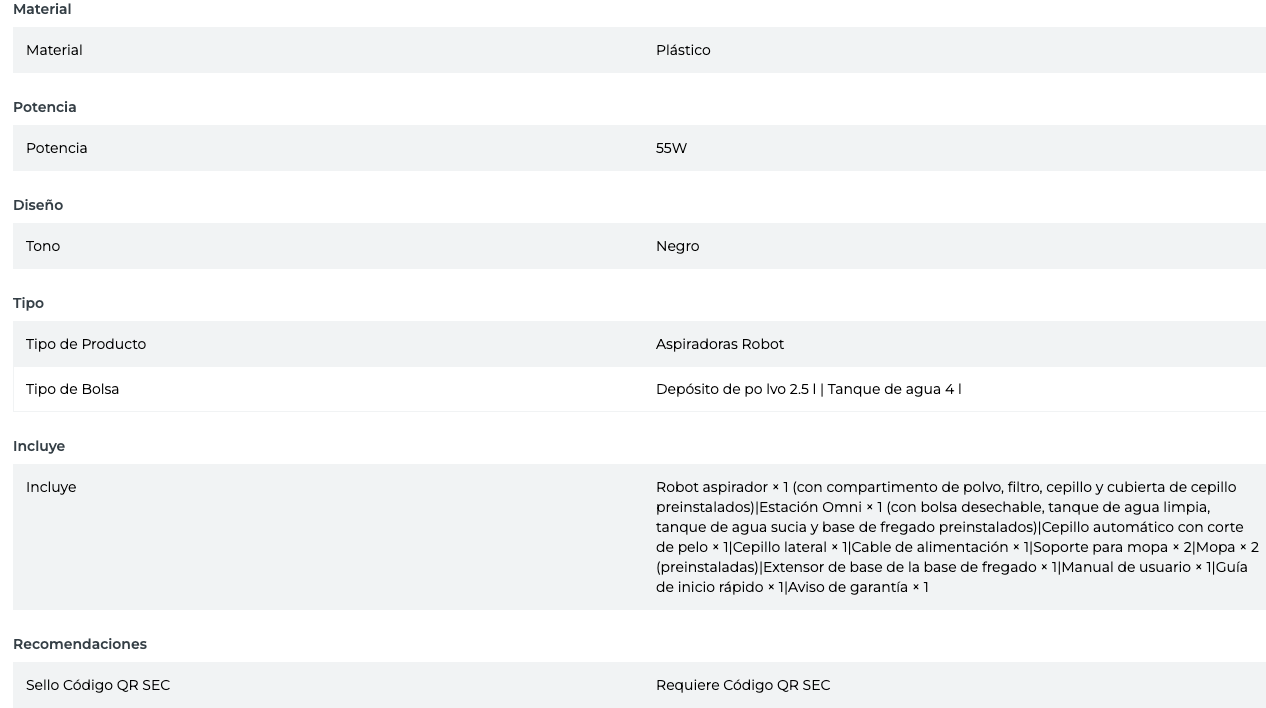Click the 55W power value

coord(671,148)
